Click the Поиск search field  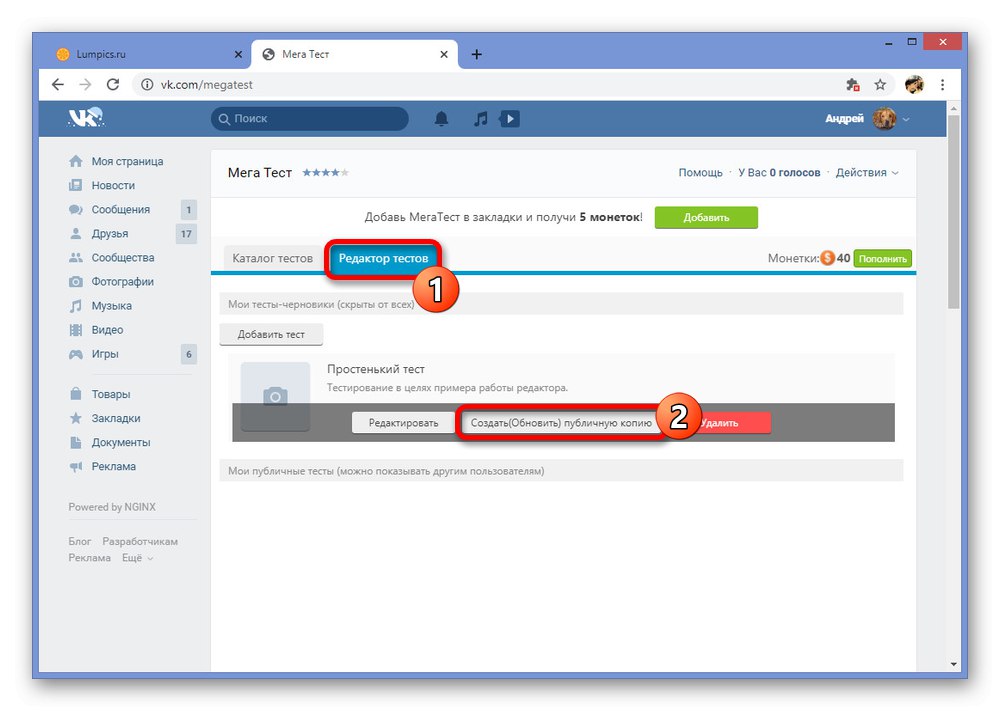point(310,119)
